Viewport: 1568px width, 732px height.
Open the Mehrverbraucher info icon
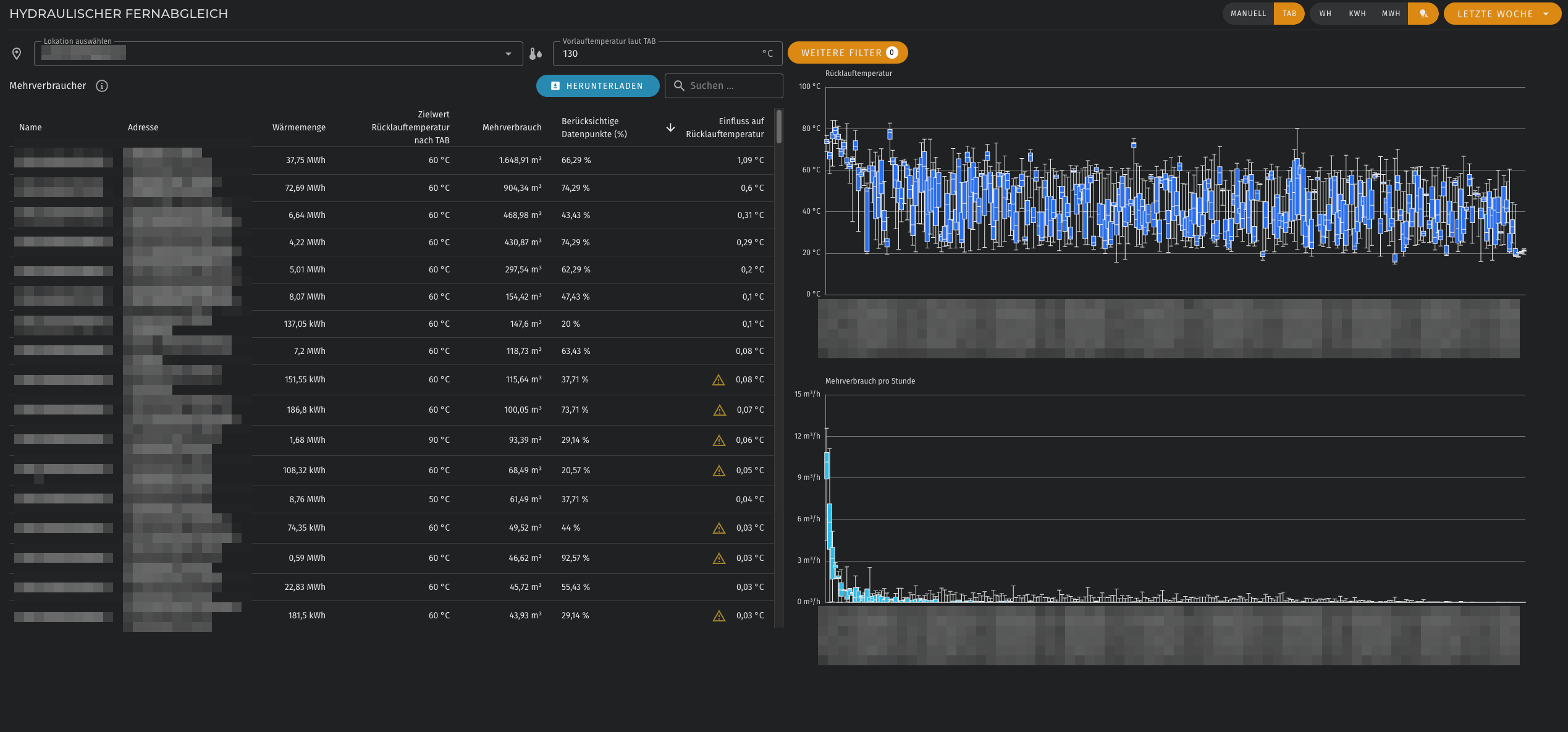tap(102, 86)
